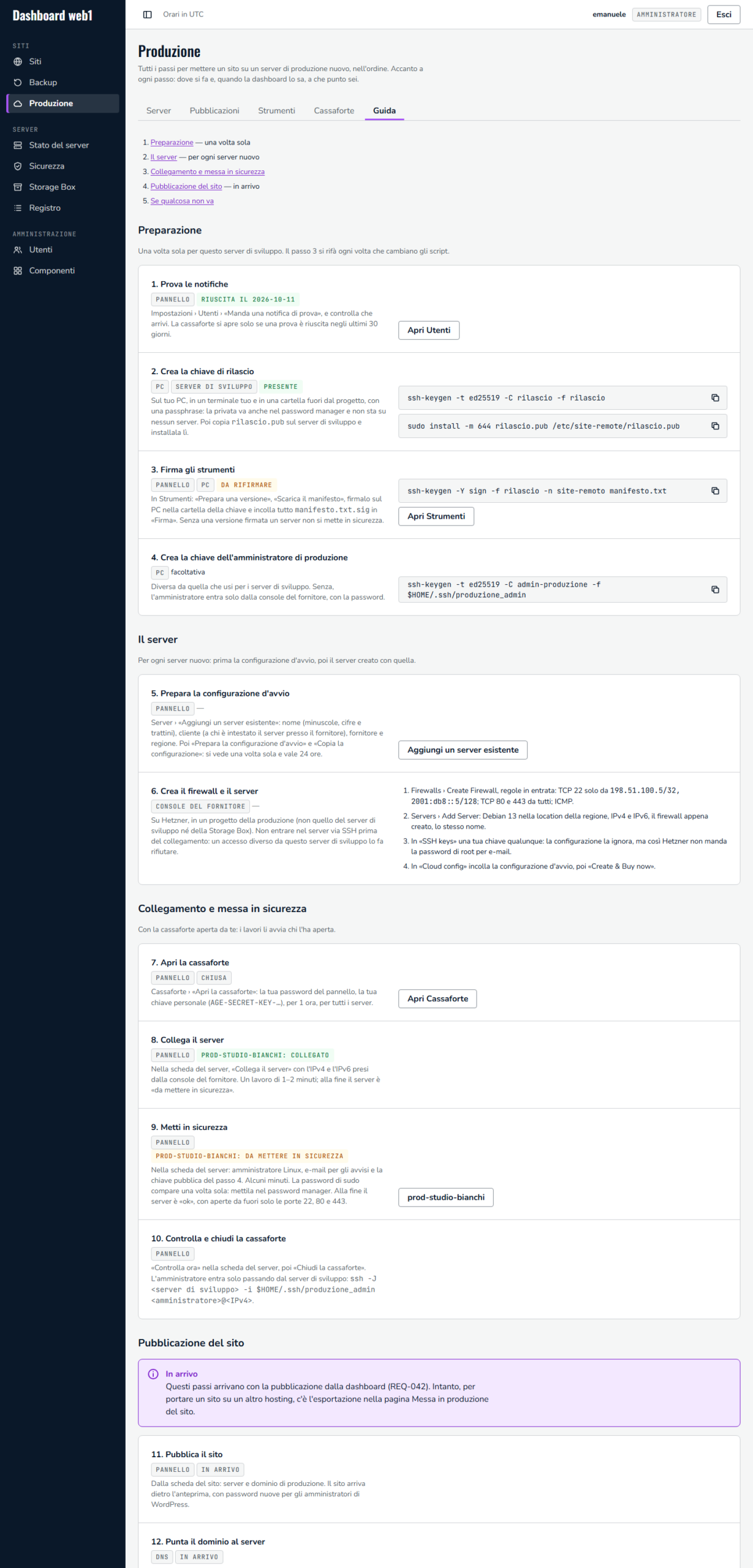Copy the ssh-keygen rilascio key command
Viewport: 753px width, 1568px height.
tap(714, 398)
